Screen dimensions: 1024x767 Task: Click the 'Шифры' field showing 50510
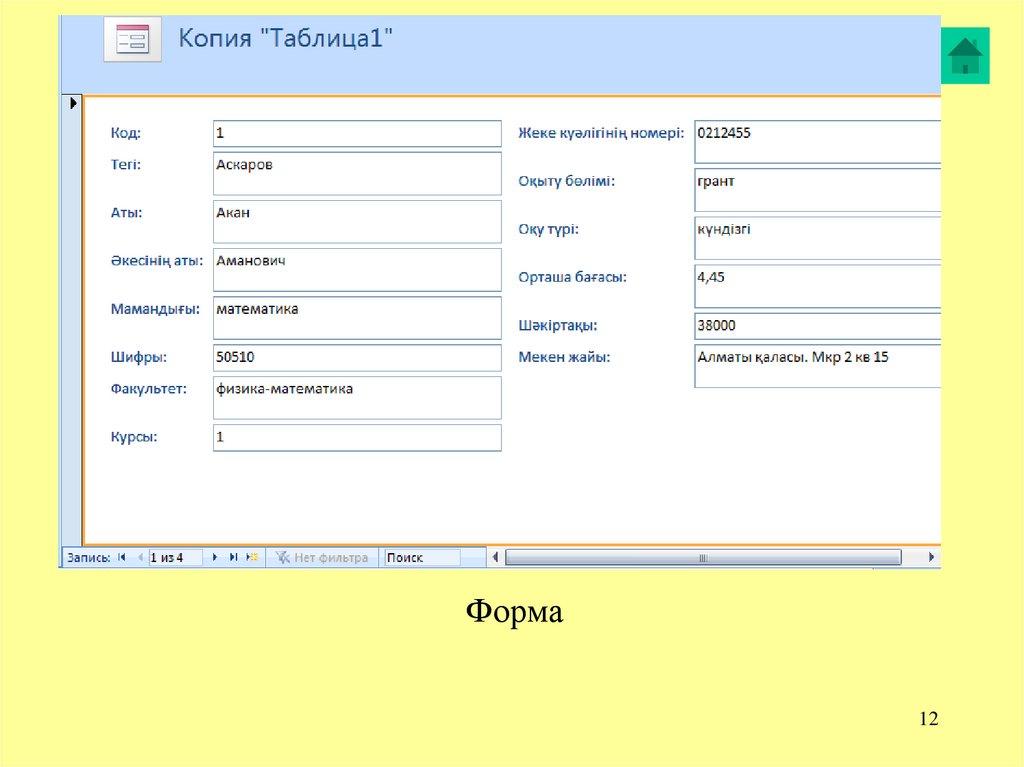click(x=357, y=357)
